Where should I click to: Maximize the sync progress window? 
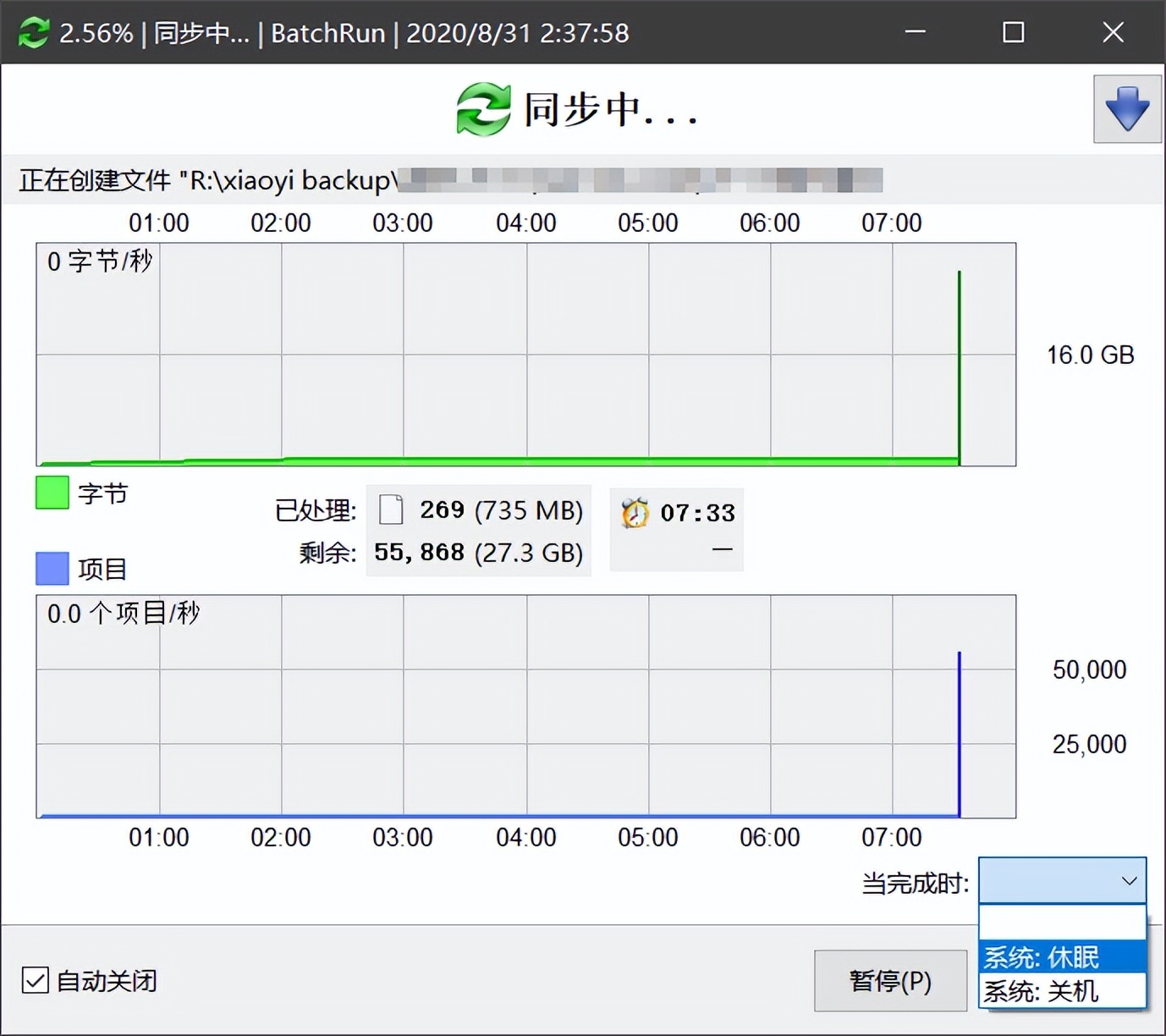[1013, 32]
